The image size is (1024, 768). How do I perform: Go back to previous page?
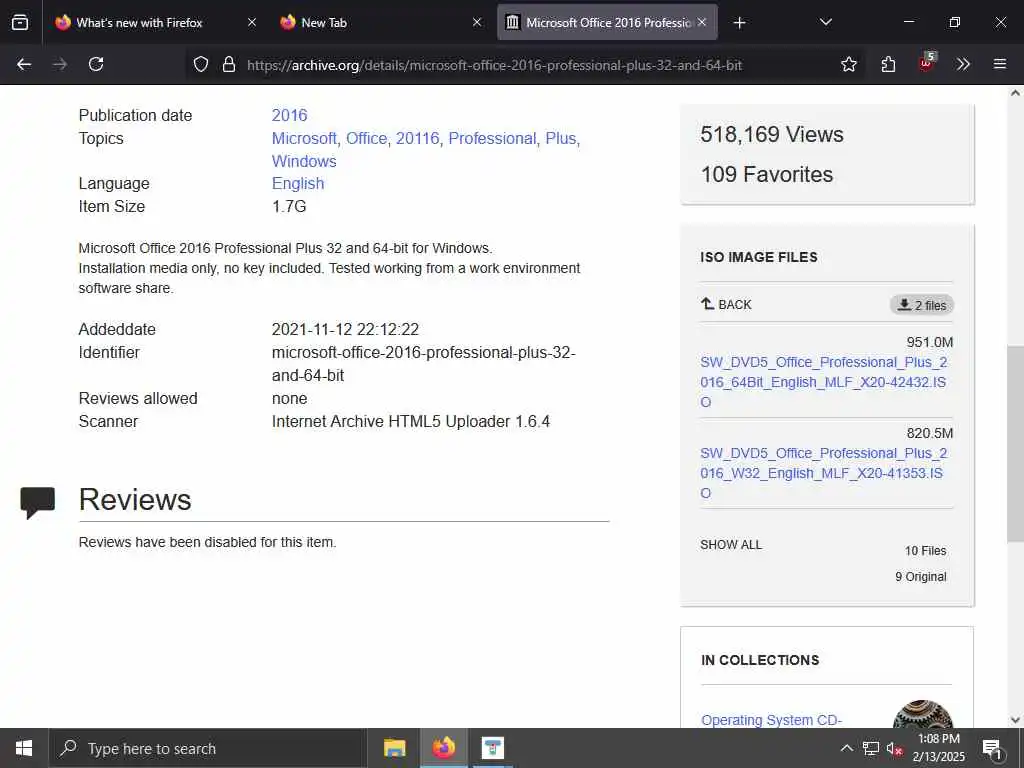[24, 64]
